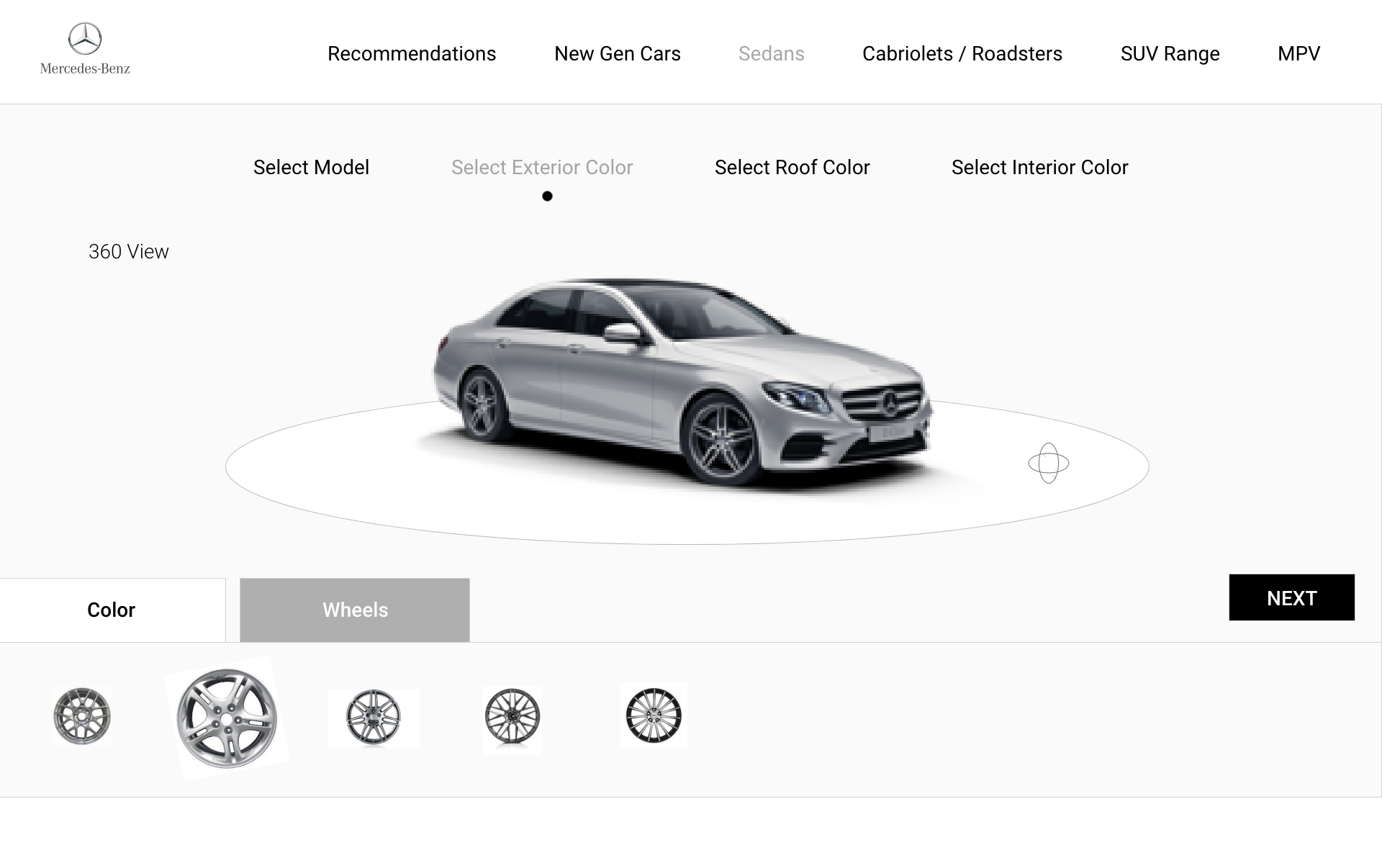
Task: Select the first mesh-style wheel rim
Action: point(82,716)
